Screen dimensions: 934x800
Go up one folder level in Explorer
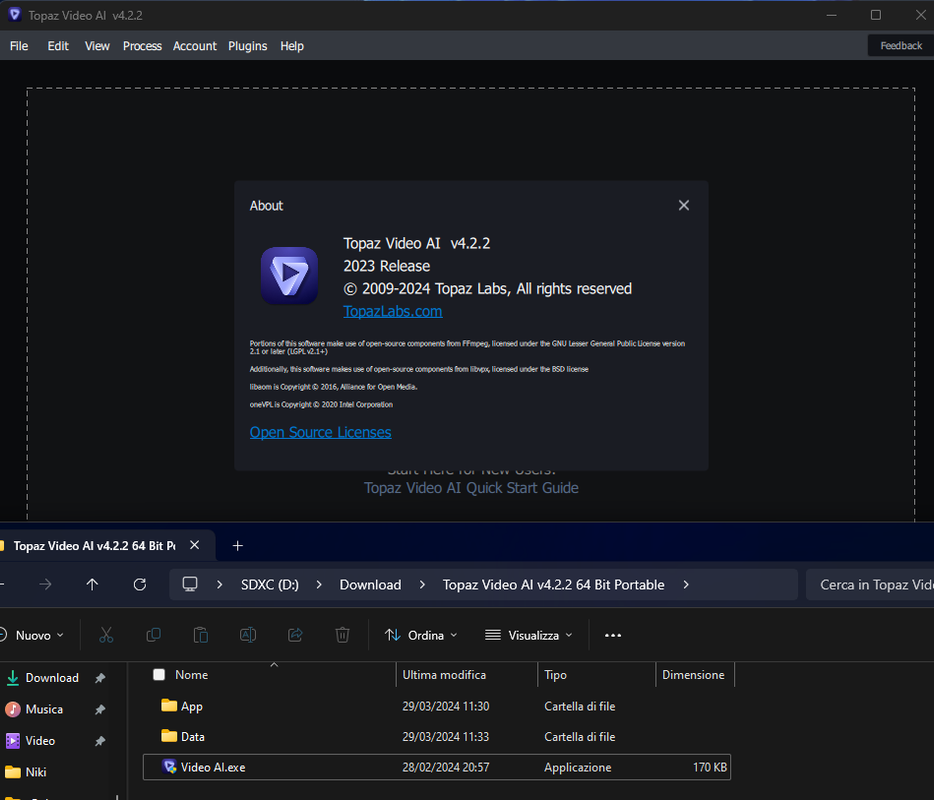pos(92,584)
